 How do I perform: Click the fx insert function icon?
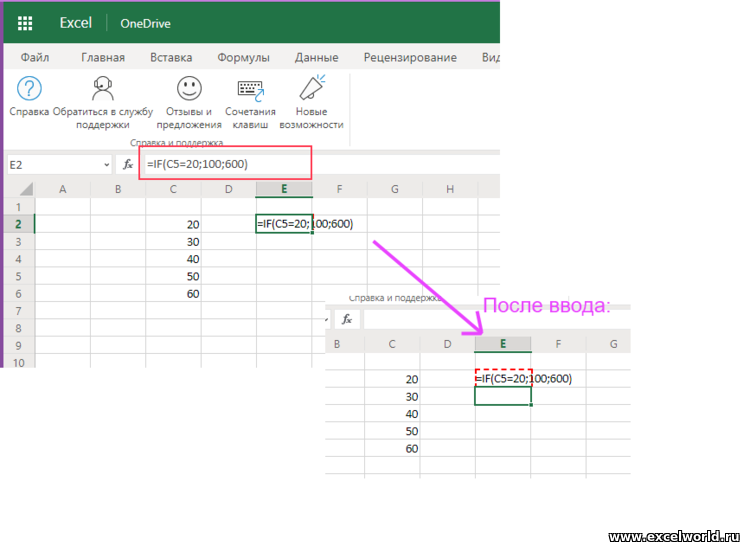pos(128,165)
